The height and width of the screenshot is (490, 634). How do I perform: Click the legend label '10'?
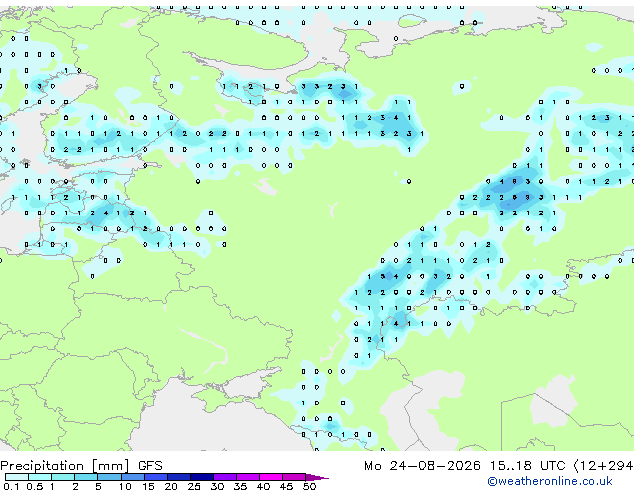[125, 486]
